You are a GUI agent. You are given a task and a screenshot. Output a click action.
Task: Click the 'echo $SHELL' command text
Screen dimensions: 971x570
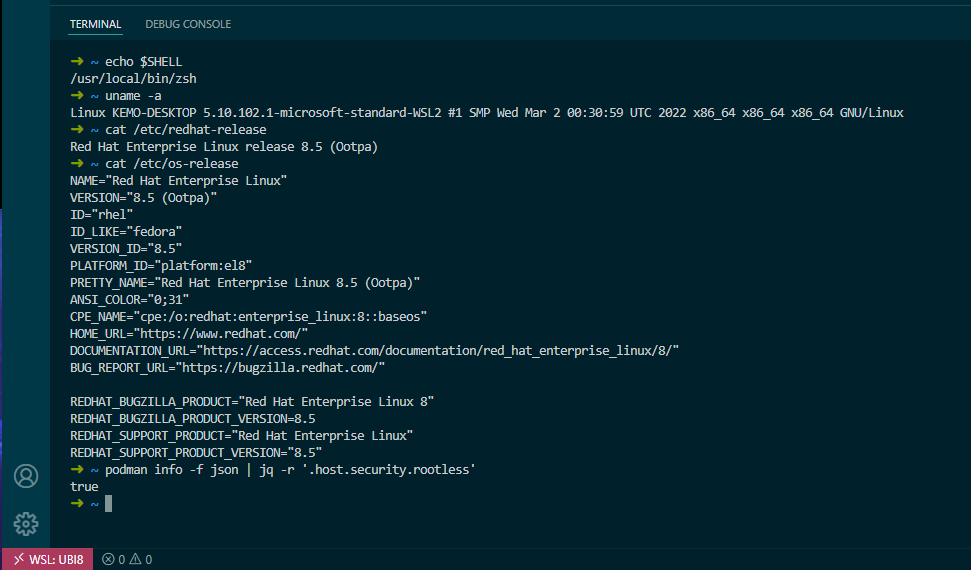(x=143, y=62)
